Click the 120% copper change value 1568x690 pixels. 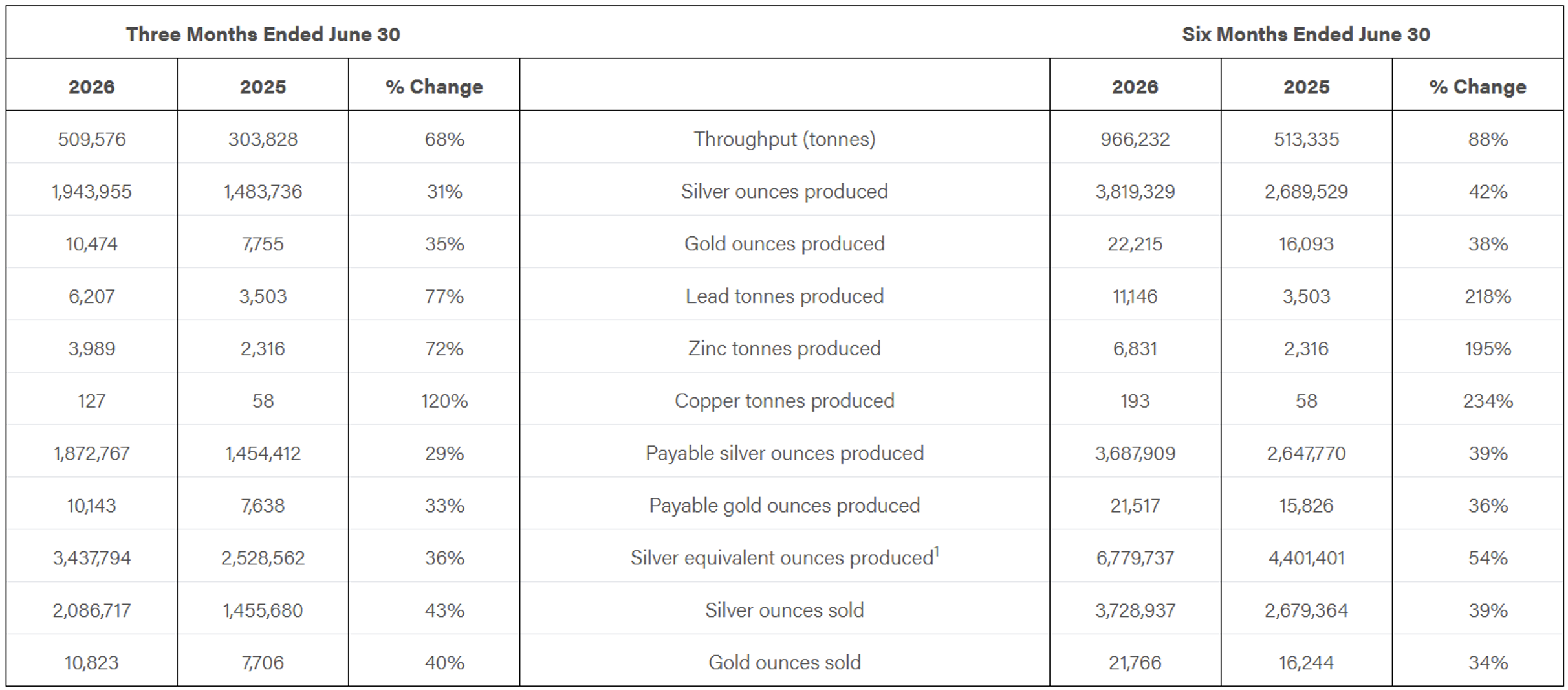click(444, 401)
